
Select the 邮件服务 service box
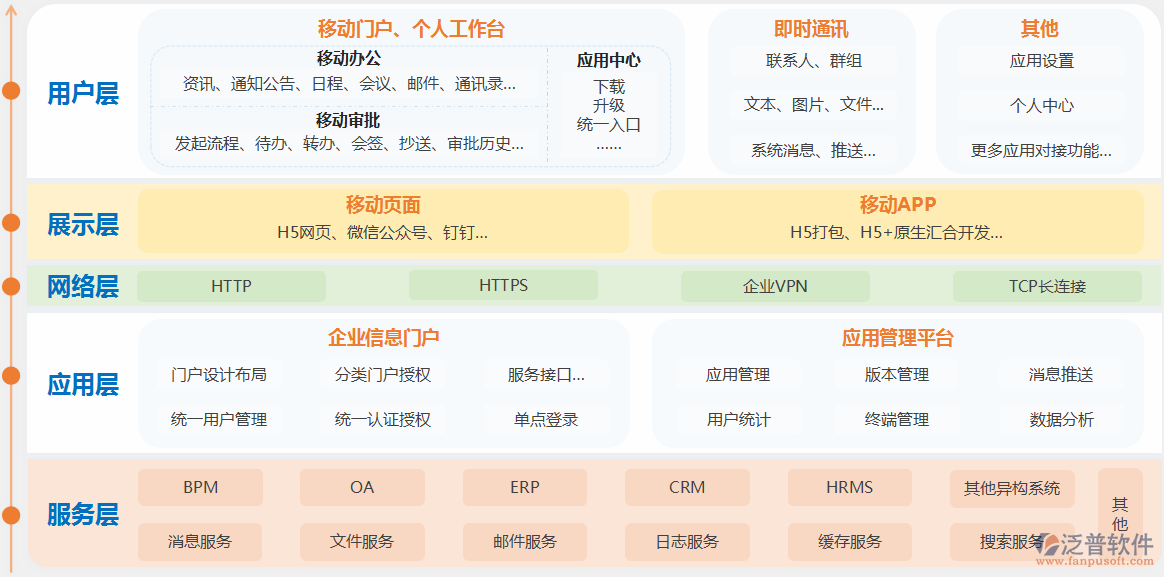pyautogui.click(x=524, y=542)
